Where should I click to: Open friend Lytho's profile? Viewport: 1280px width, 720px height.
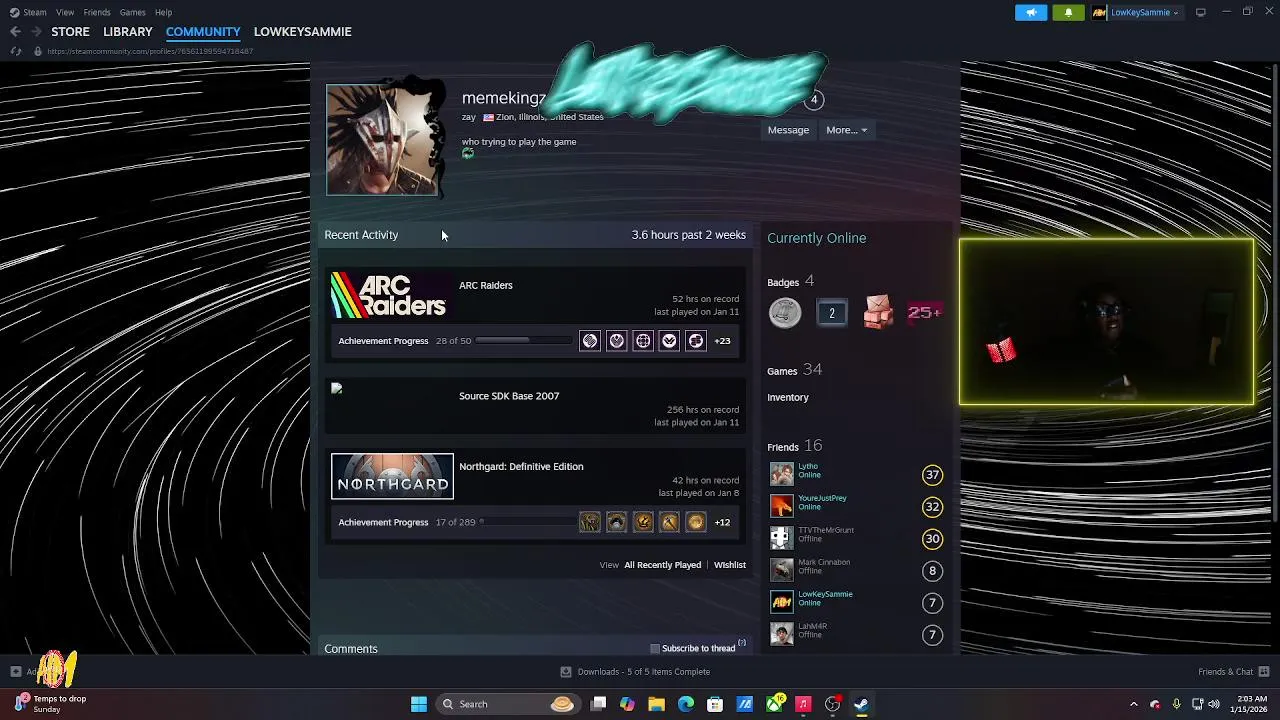coord(808,466)
